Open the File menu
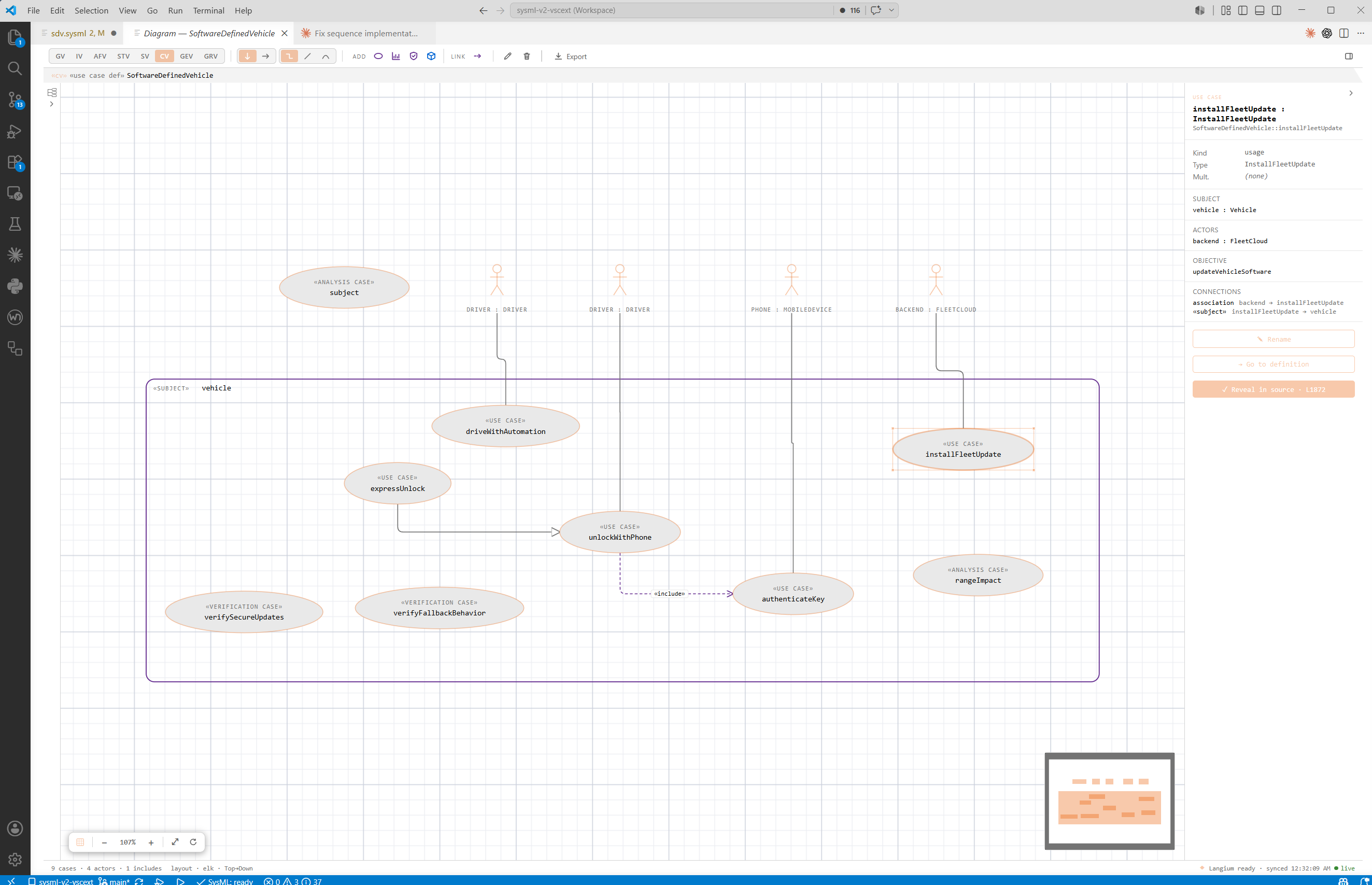 [33, 10]
